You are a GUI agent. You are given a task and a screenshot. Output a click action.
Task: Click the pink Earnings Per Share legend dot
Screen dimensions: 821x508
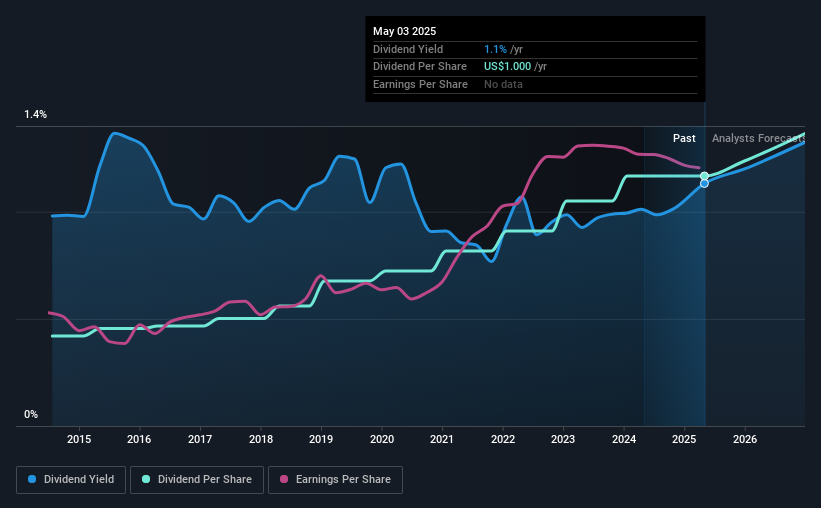pyautogui.click(x=284, y=479)
